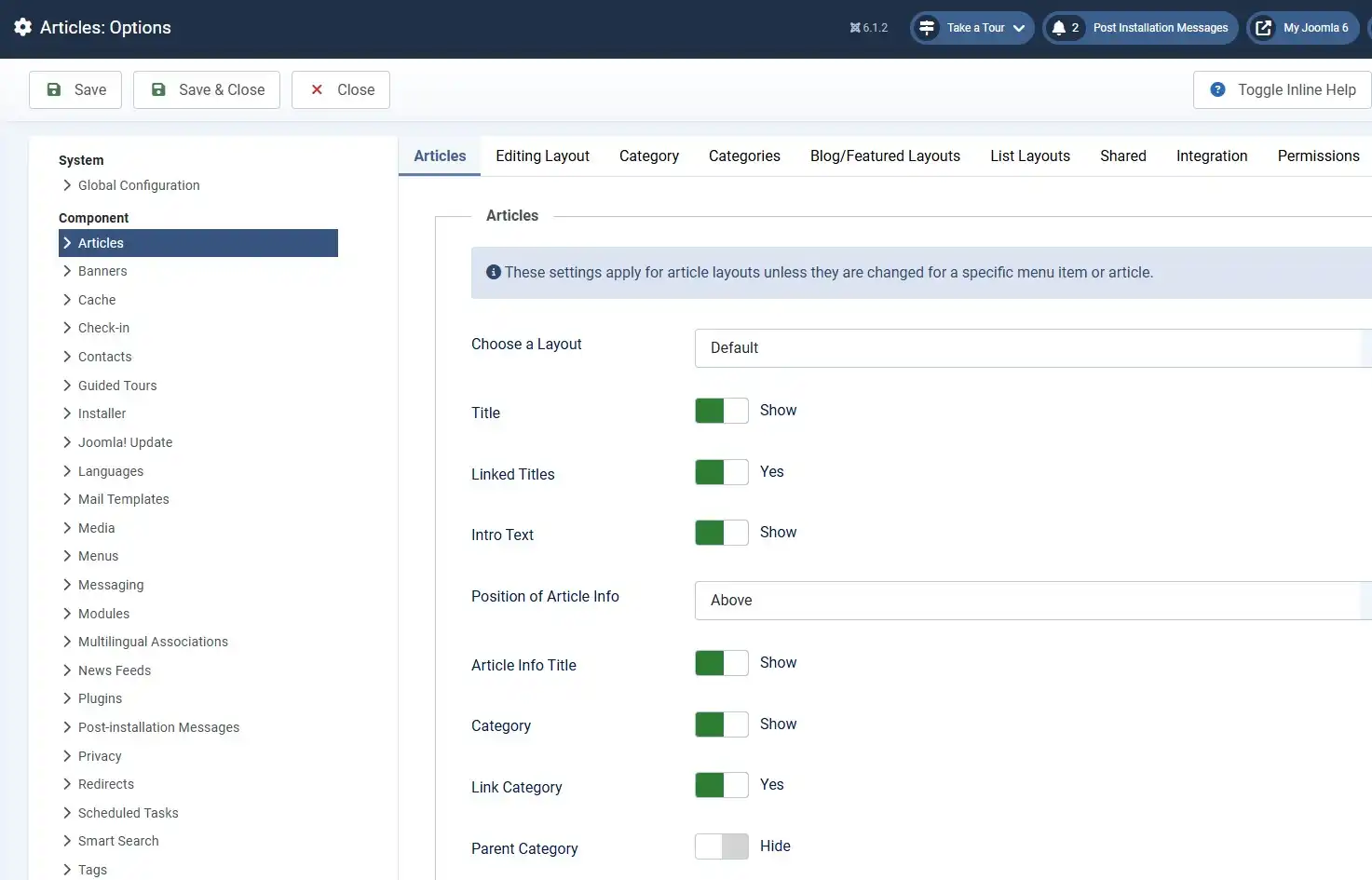The image size is (1372, 880).
Task: Expand the Contacts chevron in sidebar
Action: [67, 357]
